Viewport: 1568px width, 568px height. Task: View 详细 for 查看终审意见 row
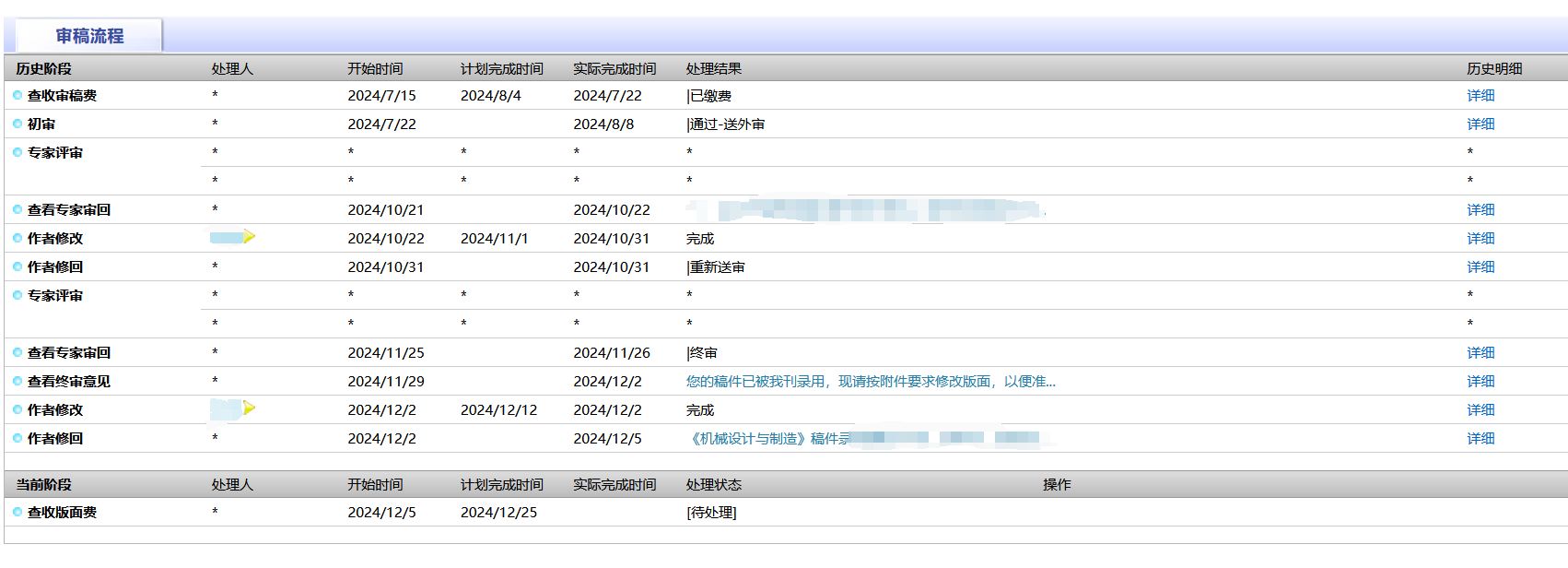1480,382
